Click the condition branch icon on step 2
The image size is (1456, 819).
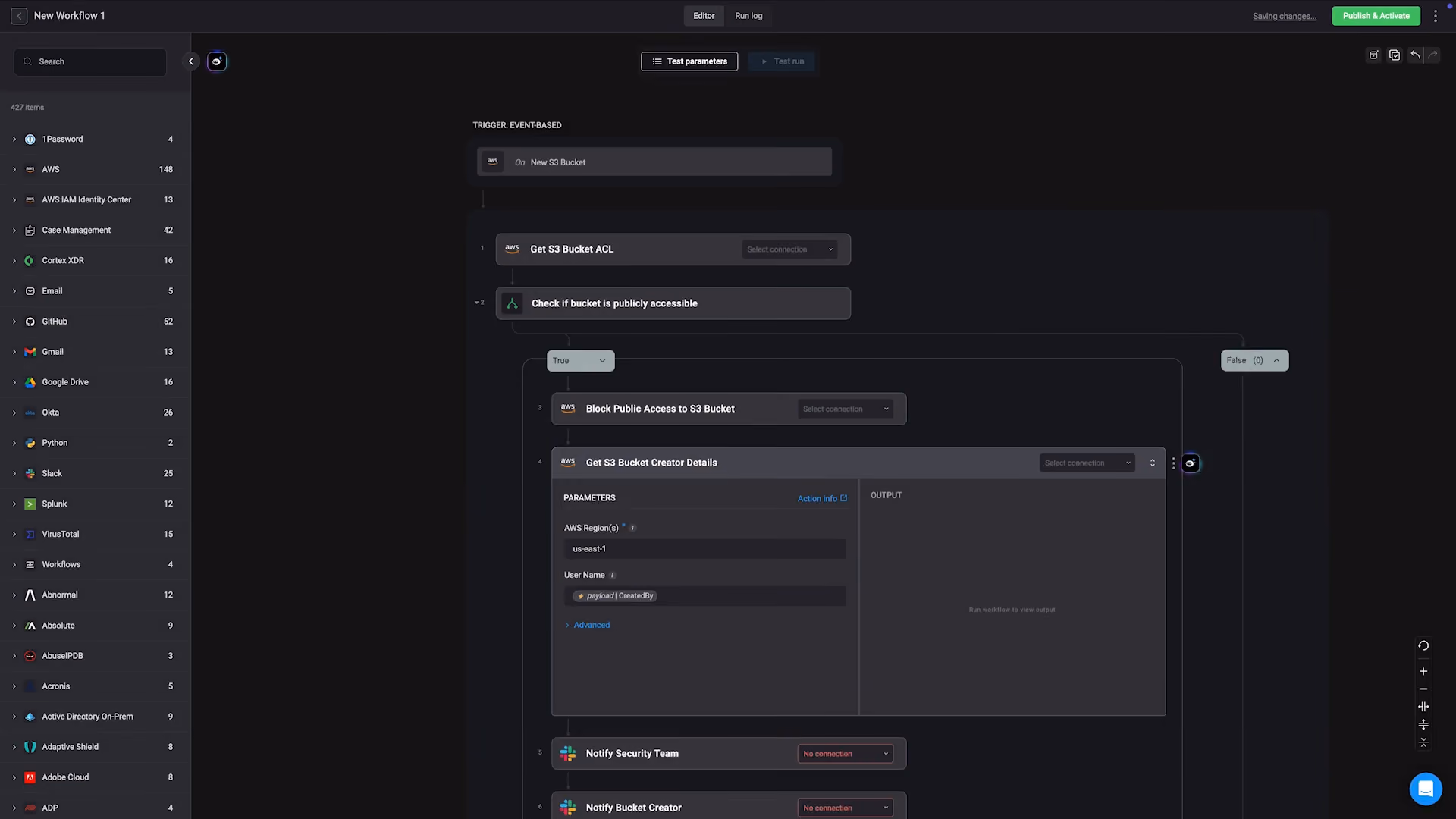pos(513,303)
